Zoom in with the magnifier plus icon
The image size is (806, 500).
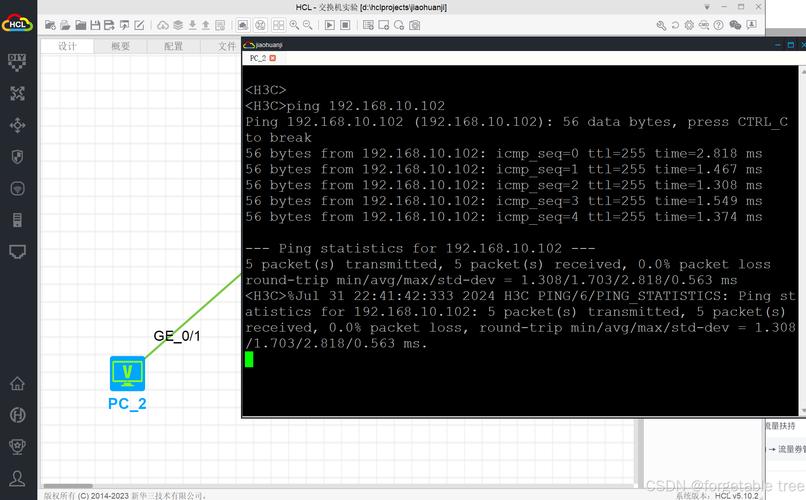(x=295, y=25)
